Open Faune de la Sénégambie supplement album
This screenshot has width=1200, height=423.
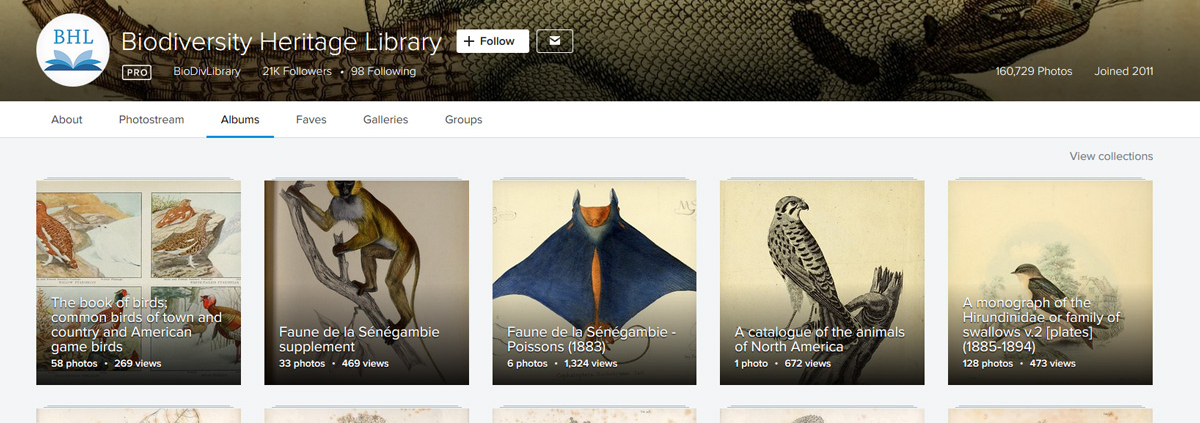pyautogui.click(x=366, y=282)
